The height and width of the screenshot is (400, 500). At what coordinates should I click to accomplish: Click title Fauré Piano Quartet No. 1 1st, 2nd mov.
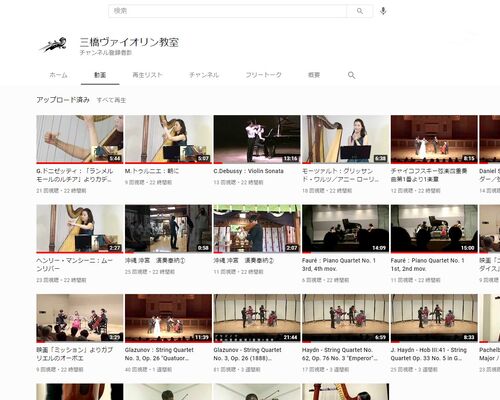coord(428,264)
